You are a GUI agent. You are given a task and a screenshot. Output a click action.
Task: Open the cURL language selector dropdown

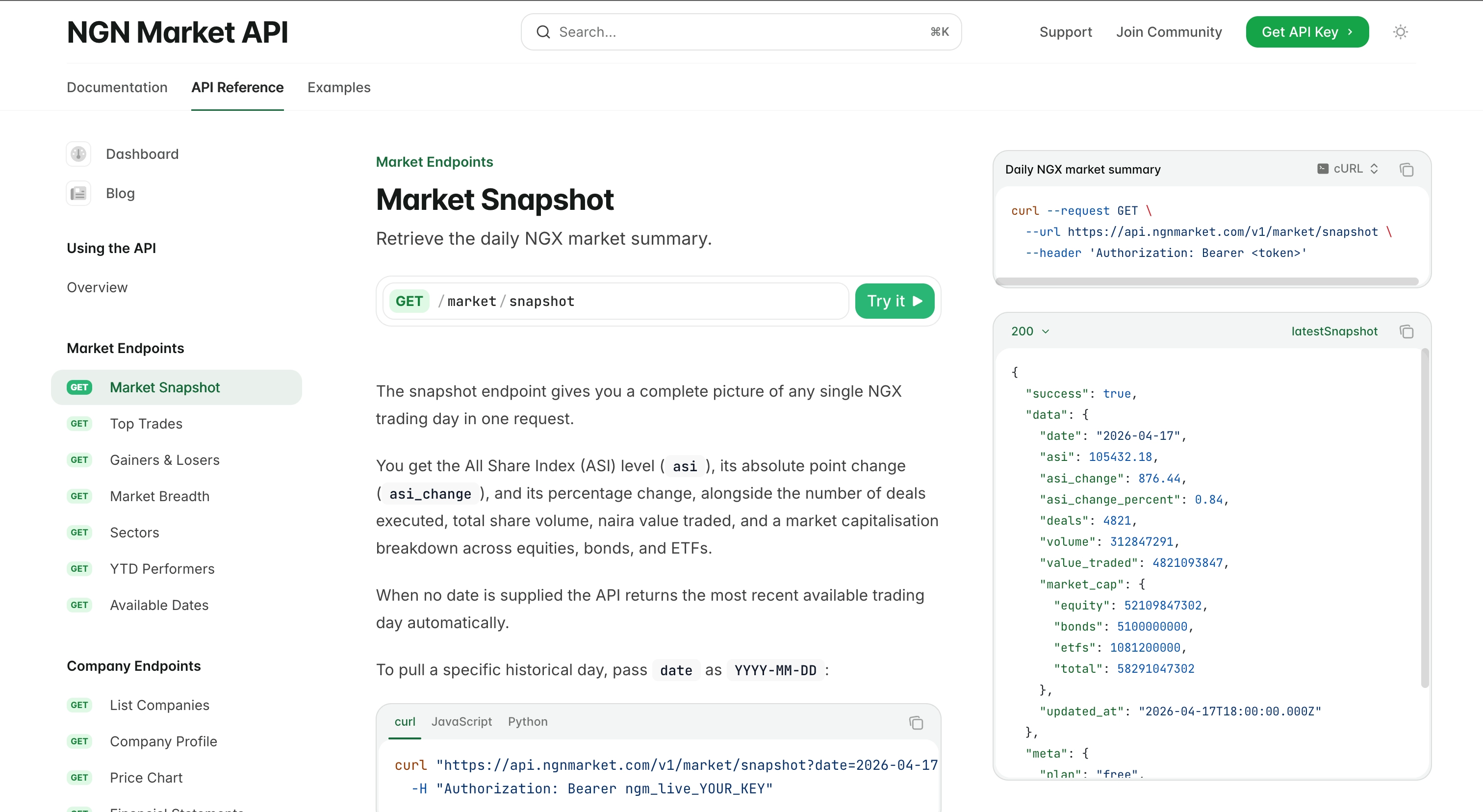(1348, 169)
